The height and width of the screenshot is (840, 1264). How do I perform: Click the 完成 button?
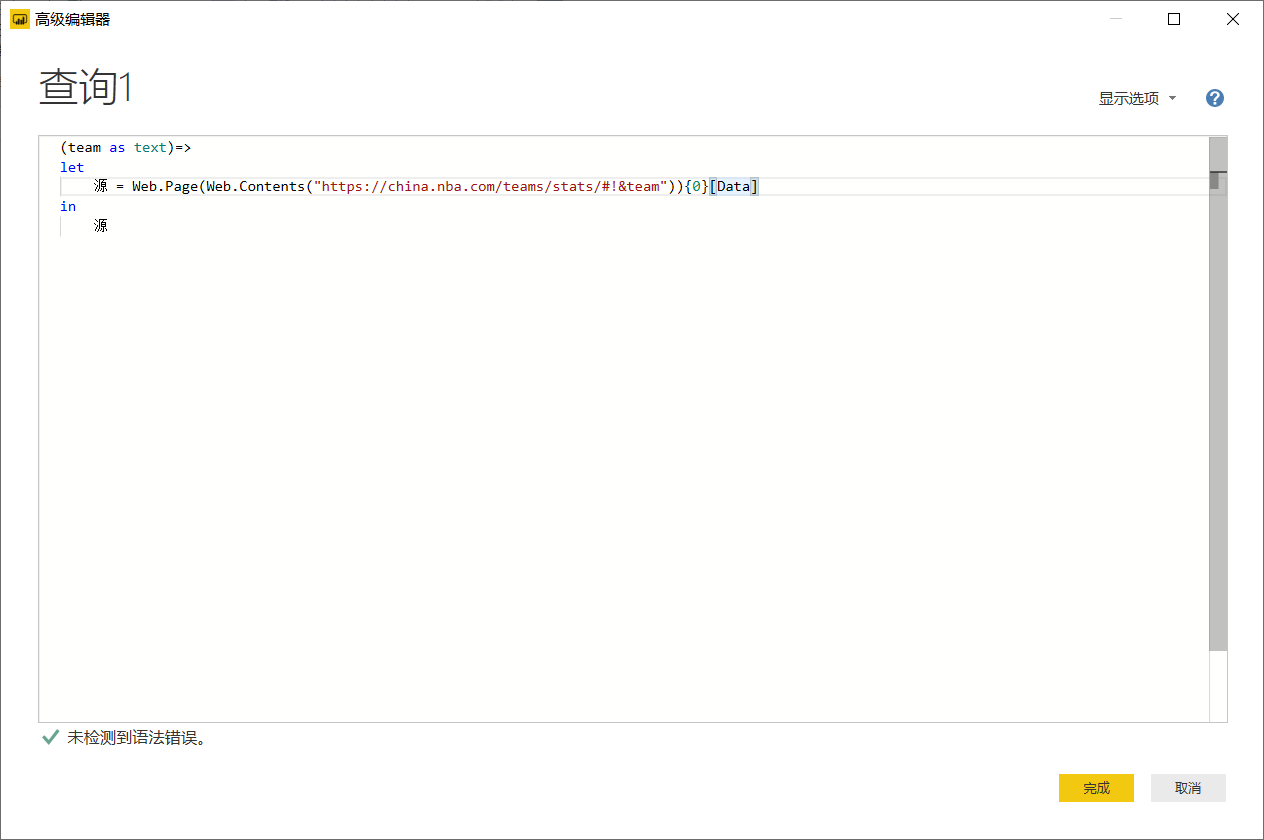1096,788
